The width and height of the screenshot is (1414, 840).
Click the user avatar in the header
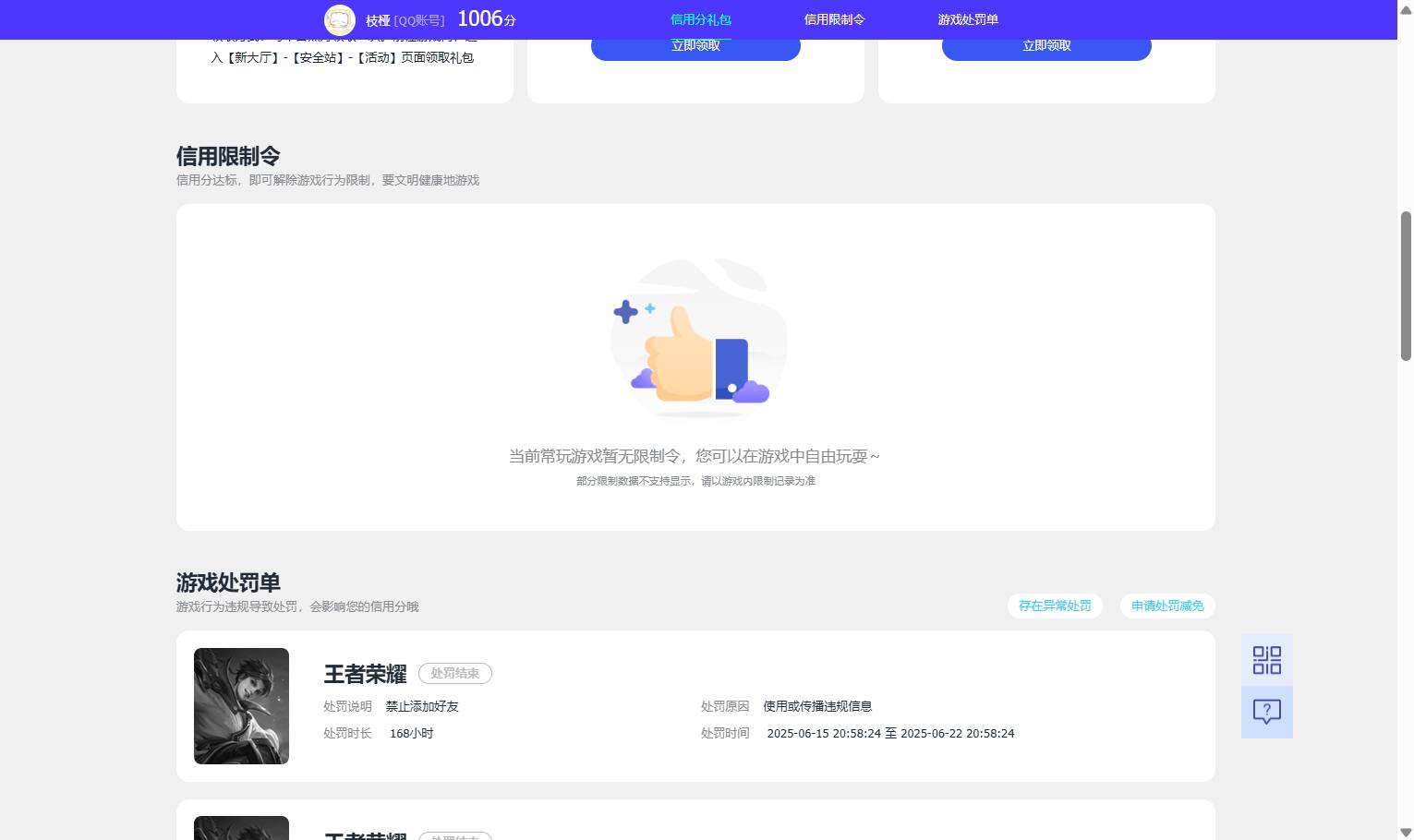[x=340, y=19]
